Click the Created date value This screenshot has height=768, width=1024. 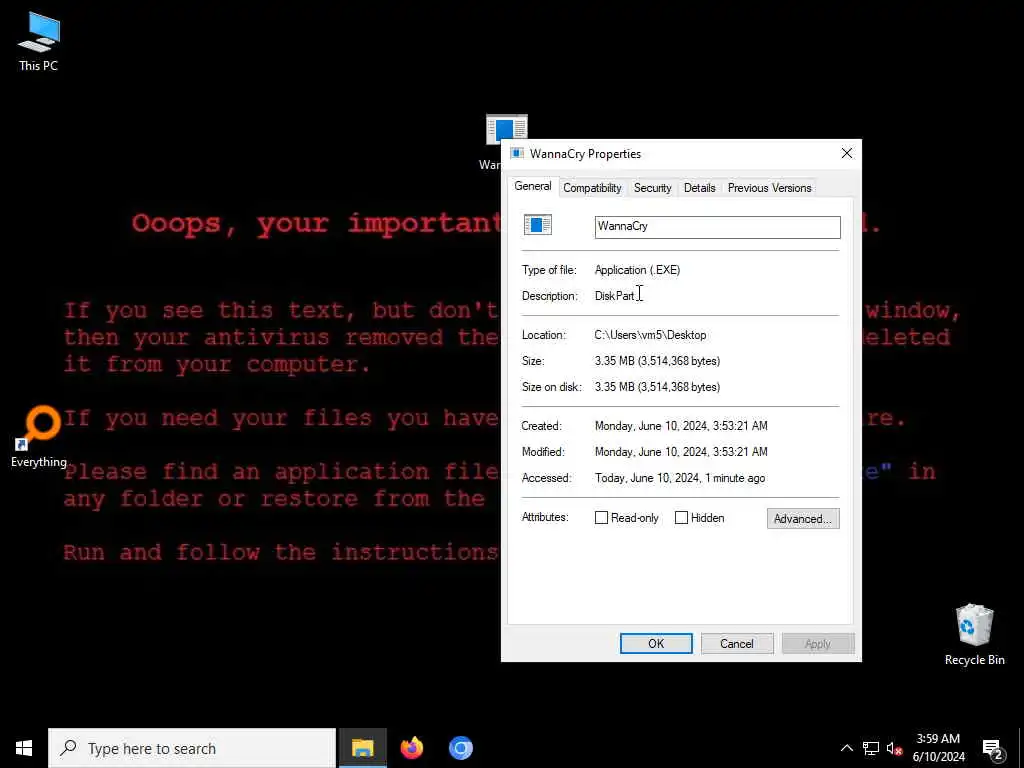[680, 426]
